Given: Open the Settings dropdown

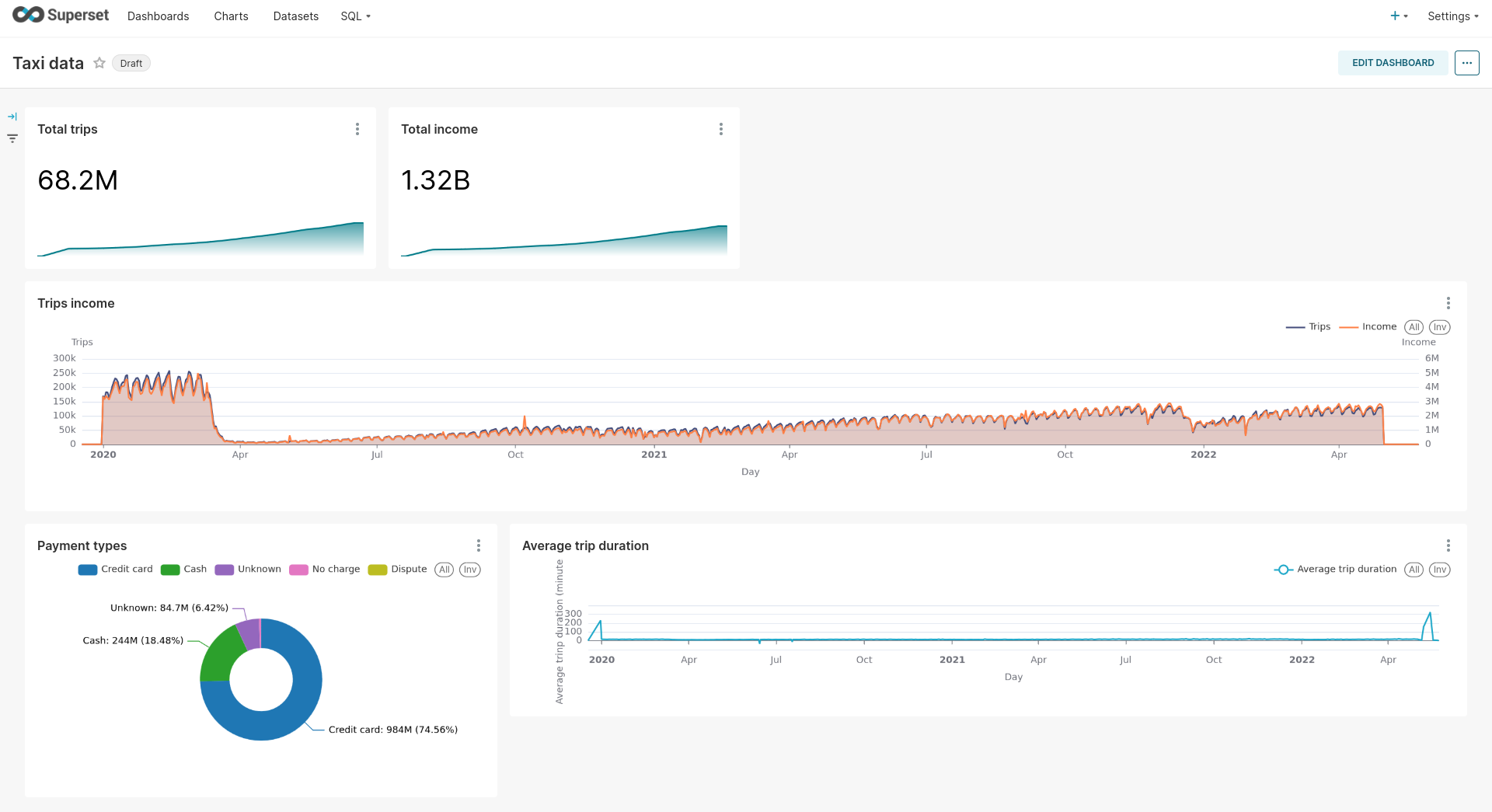Looking at the screenshot, I should [1452, 16].
